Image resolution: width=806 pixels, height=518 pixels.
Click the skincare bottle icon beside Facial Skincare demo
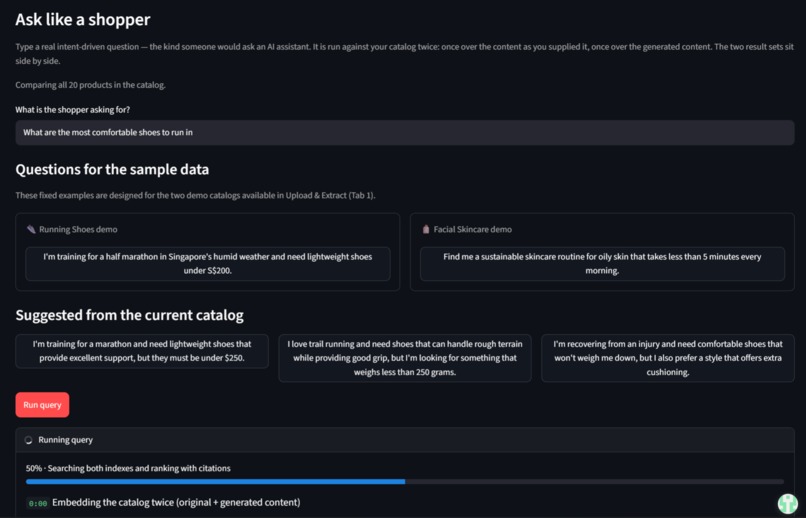coord(426,229)
